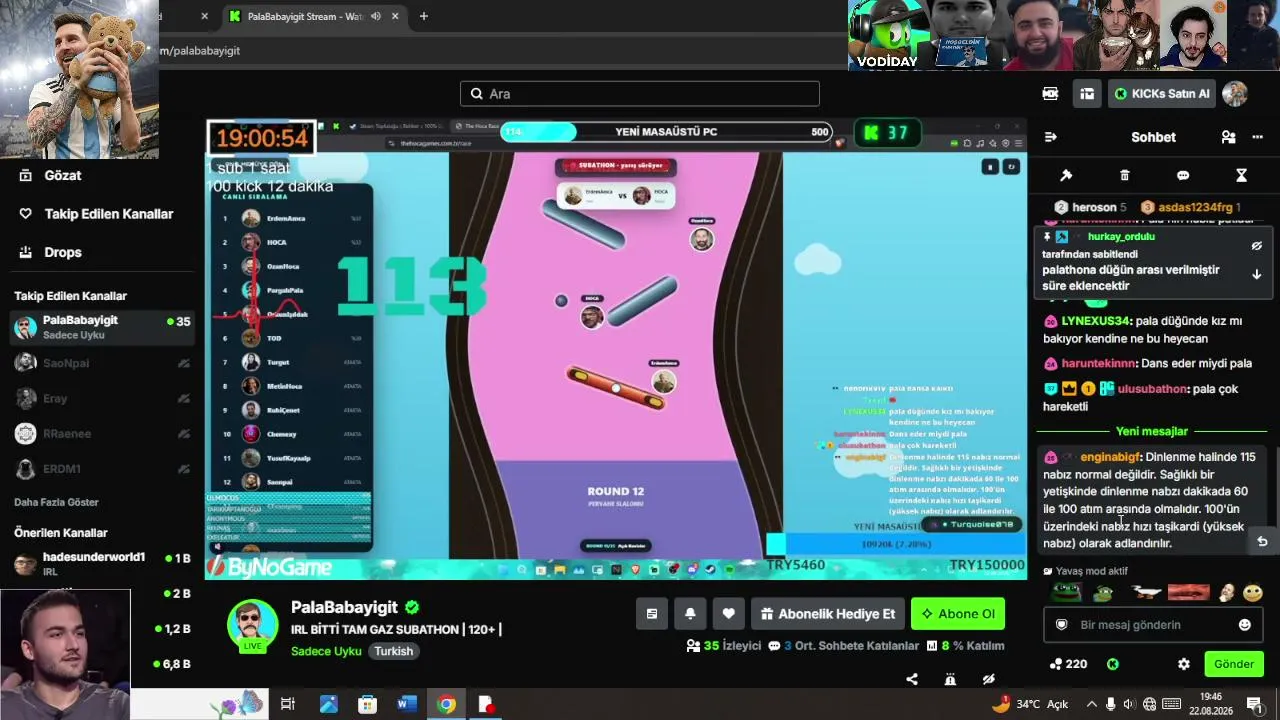Open Drops in sidebar

63,252
